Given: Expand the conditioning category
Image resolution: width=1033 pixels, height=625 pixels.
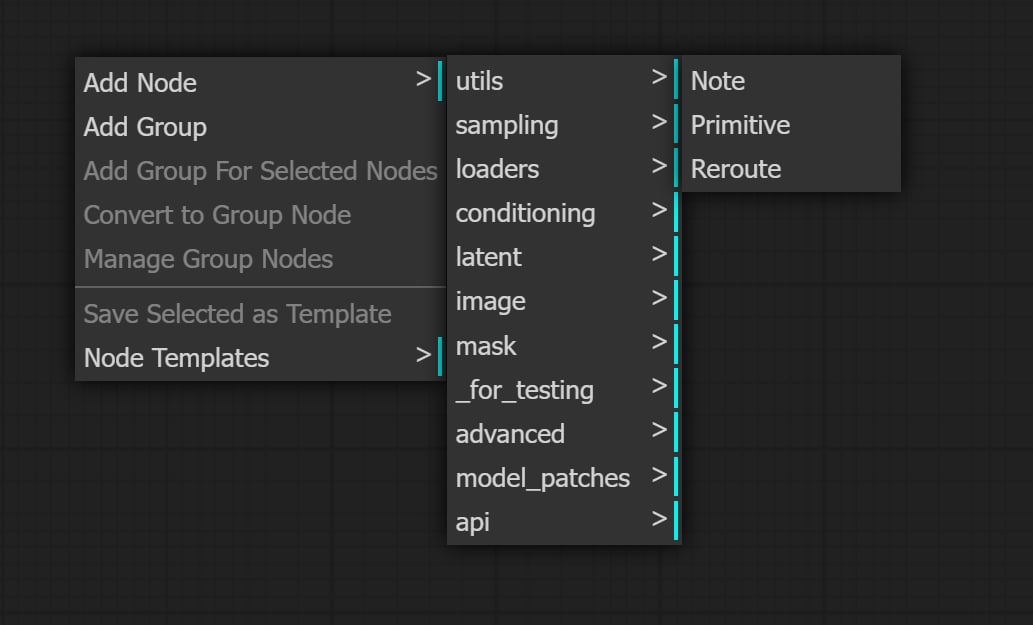Looking at the screenshot, I should click(564, 213).
